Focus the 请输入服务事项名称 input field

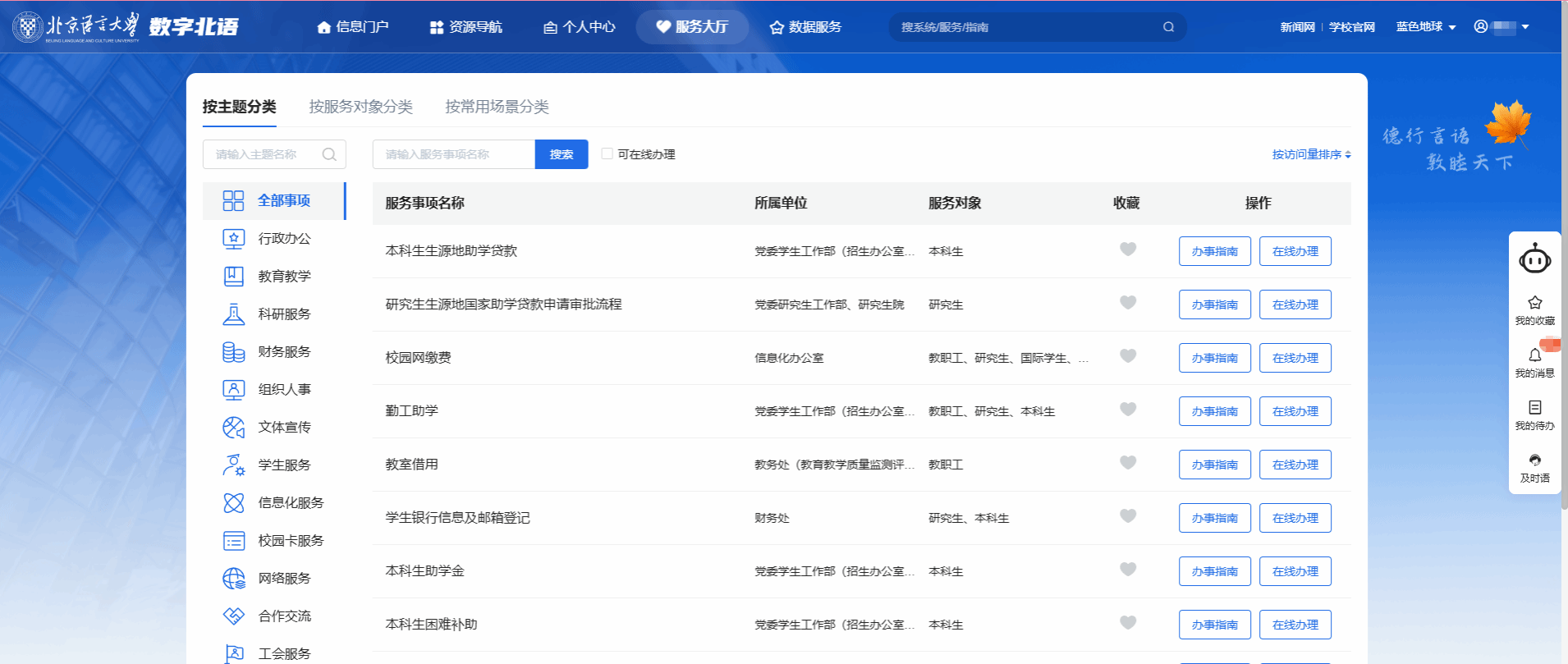[453, 154]
